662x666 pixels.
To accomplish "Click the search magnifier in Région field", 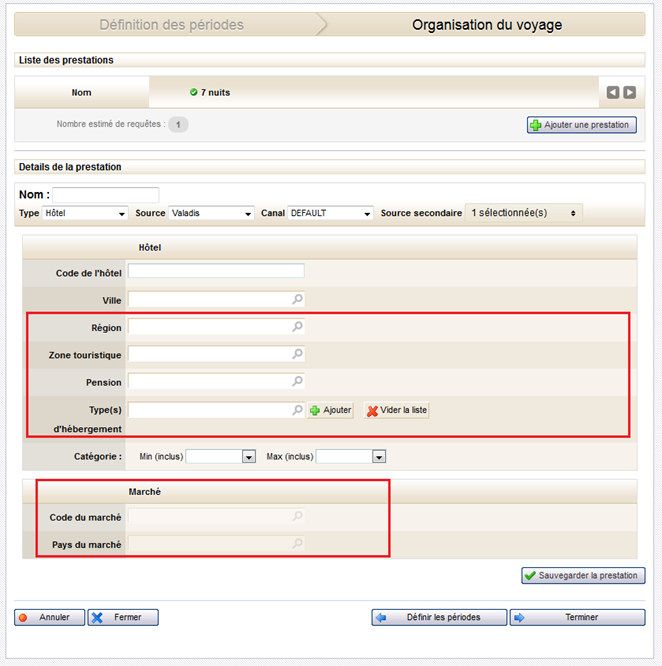I will click(297, 327).
